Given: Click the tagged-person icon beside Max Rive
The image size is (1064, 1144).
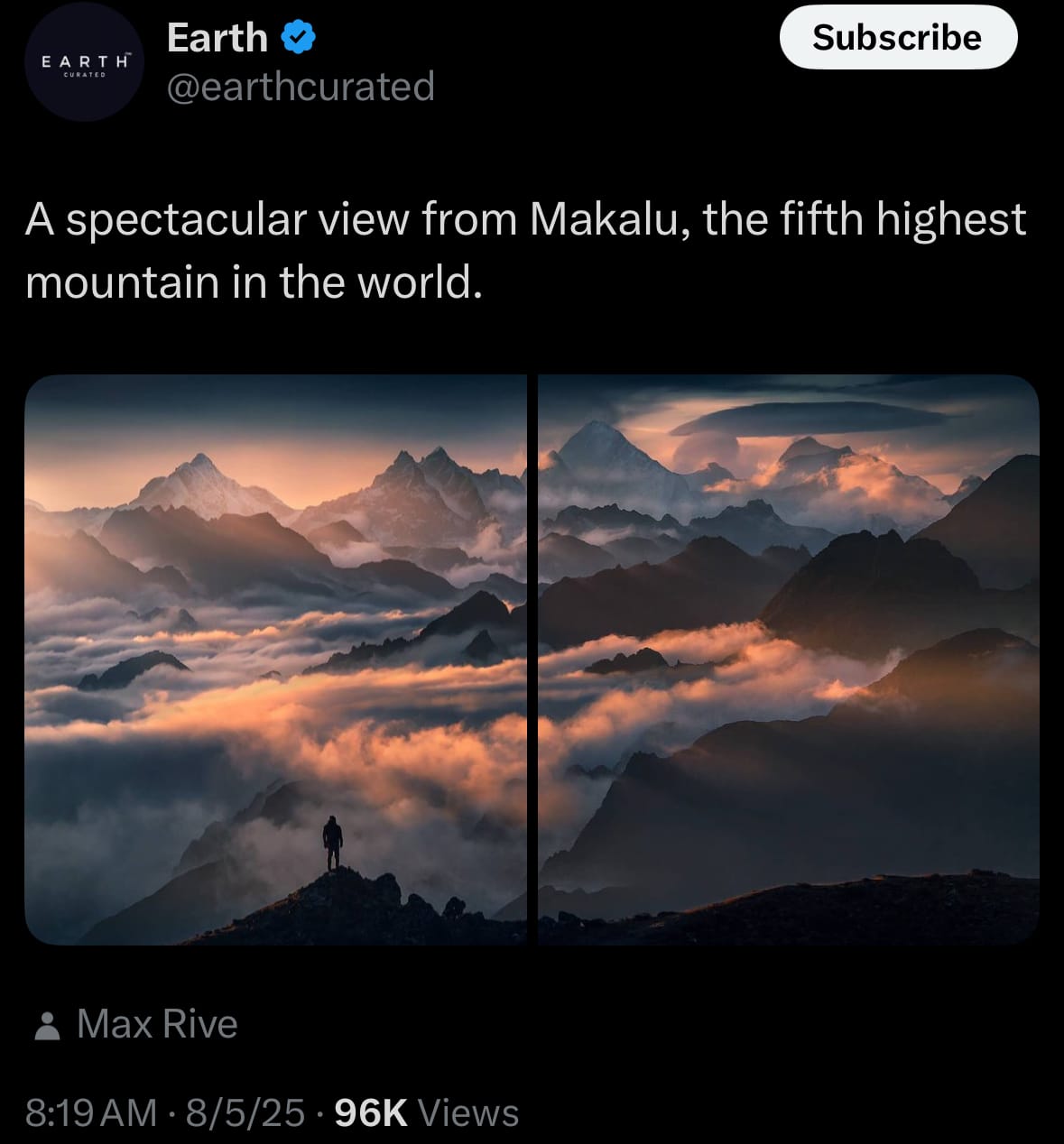Looking at the screenshot, I should [x=47, y=1026].
